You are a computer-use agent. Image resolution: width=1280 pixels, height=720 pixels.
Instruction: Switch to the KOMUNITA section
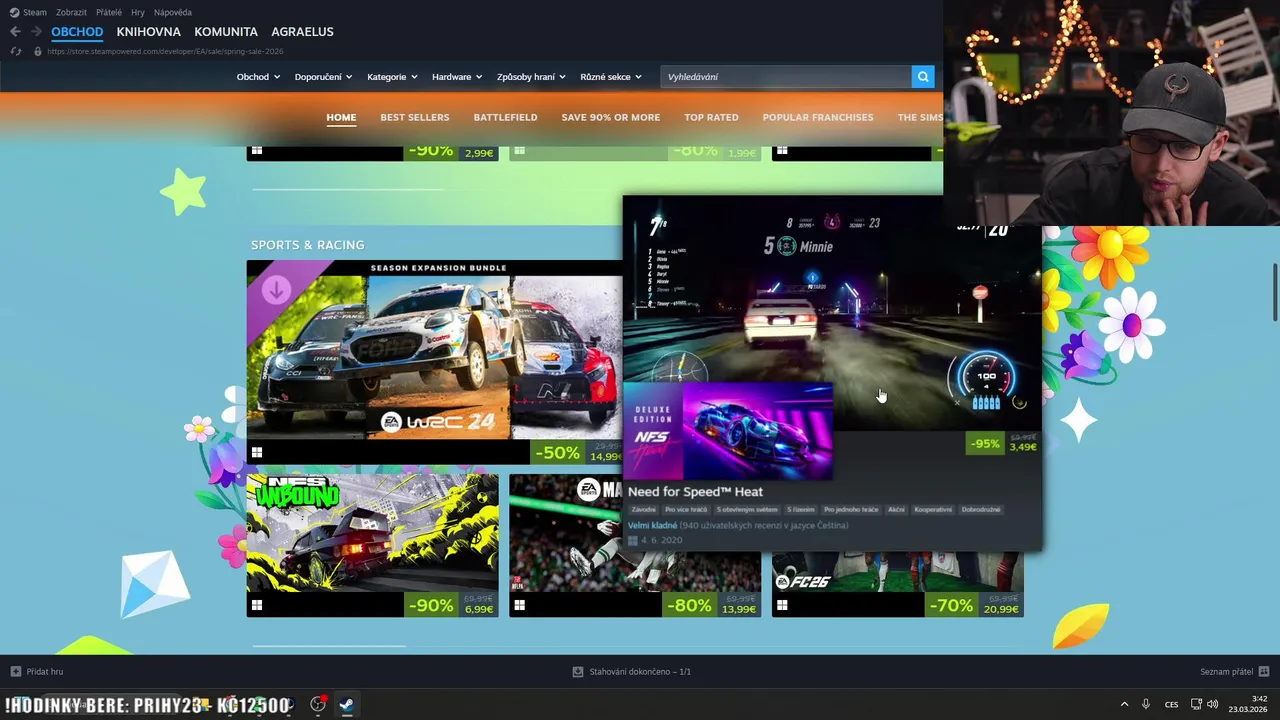tap(226, 32)
